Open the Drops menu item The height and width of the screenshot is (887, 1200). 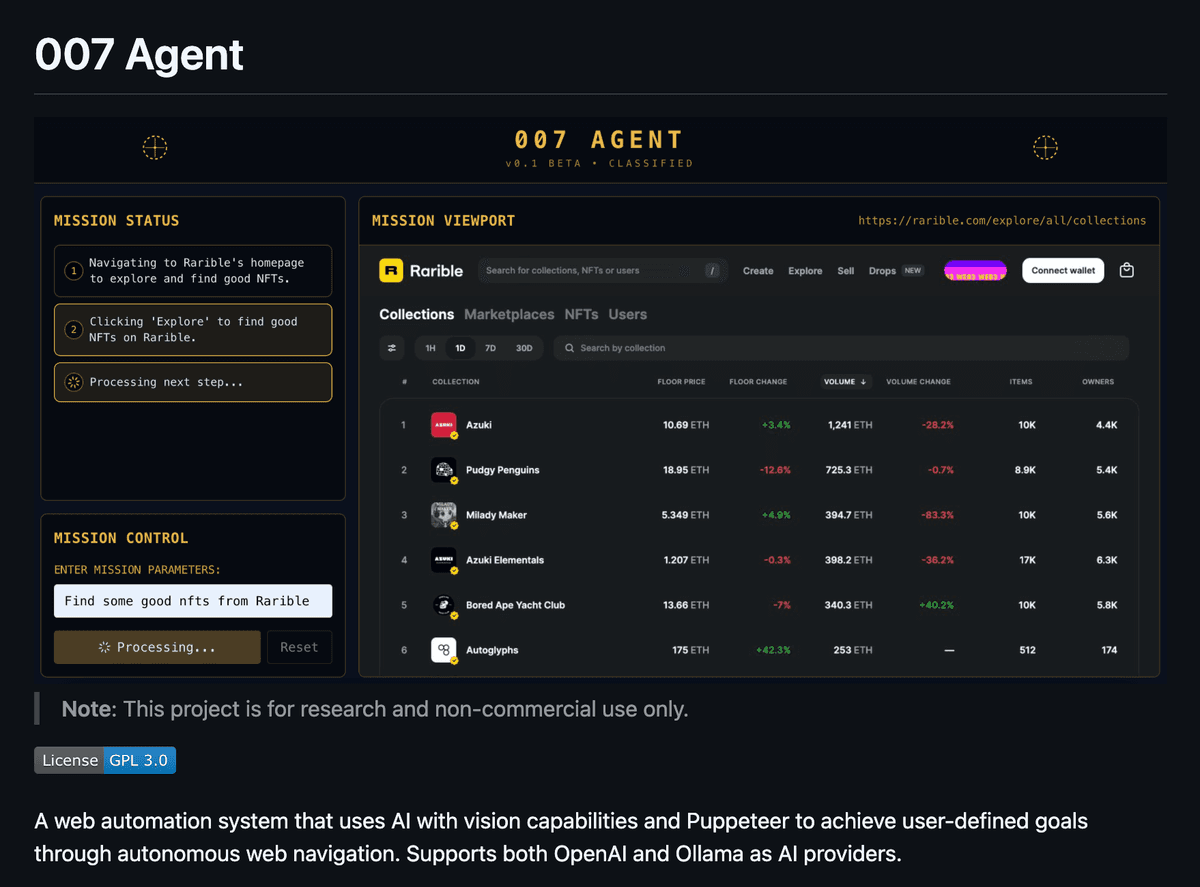[882, 270]
